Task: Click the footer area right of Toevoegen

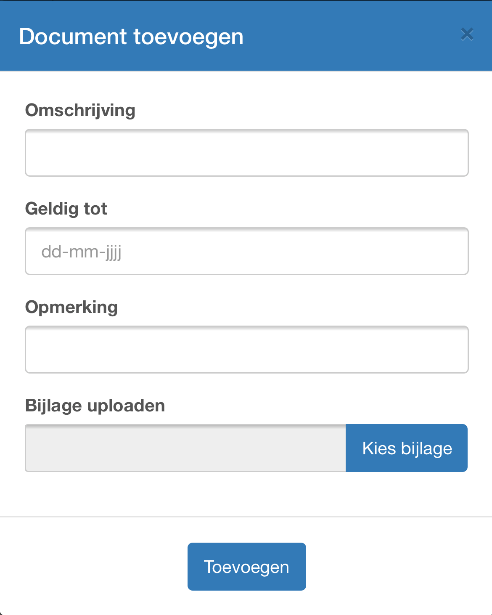Action: pos(398,567)
